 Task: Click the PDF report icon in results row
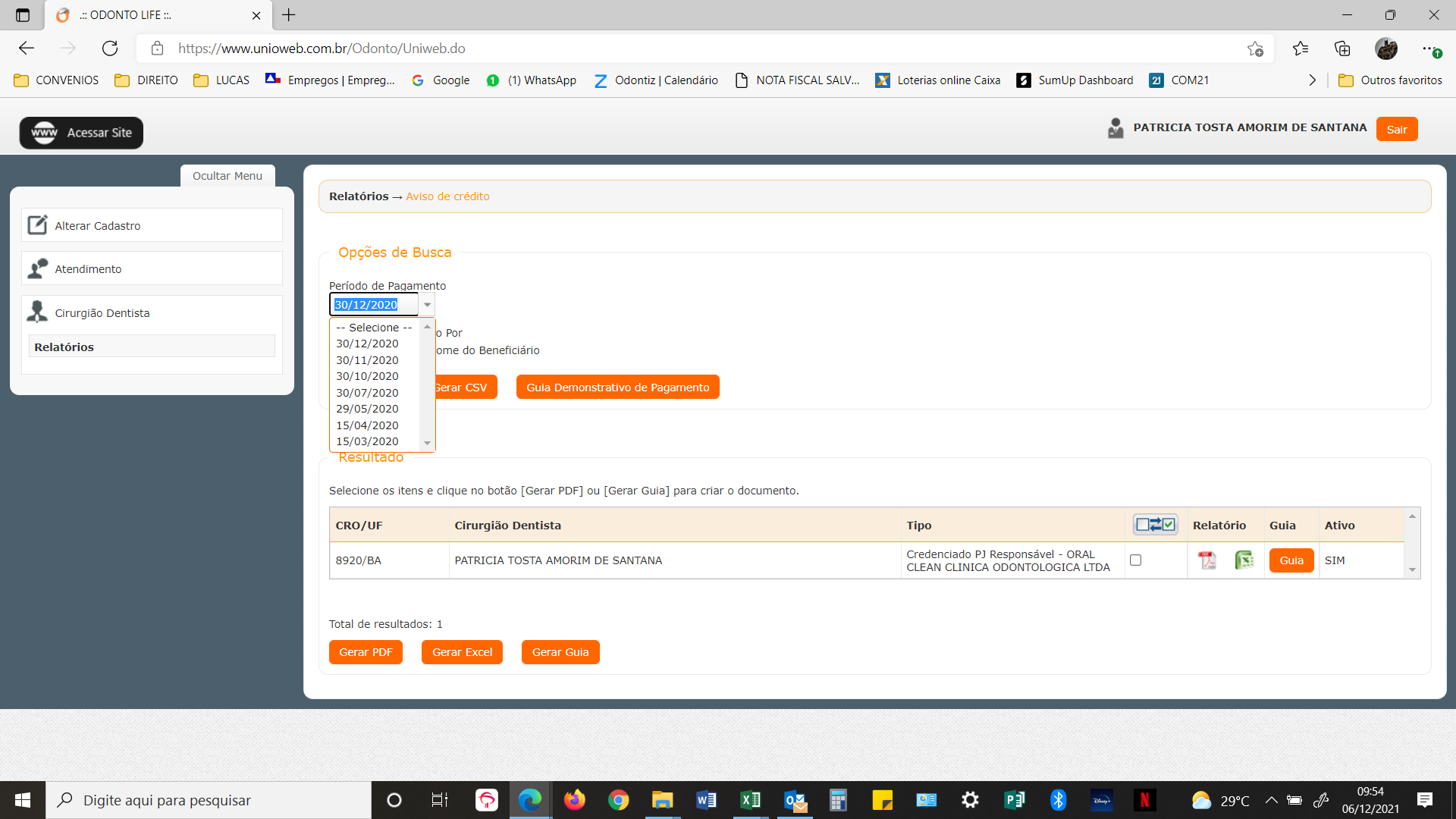tap(1207, 560)
